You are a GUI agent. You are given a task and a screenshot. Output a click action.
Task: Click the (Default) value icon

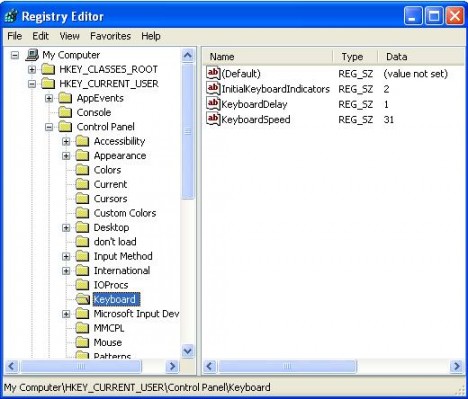(213, 73)
